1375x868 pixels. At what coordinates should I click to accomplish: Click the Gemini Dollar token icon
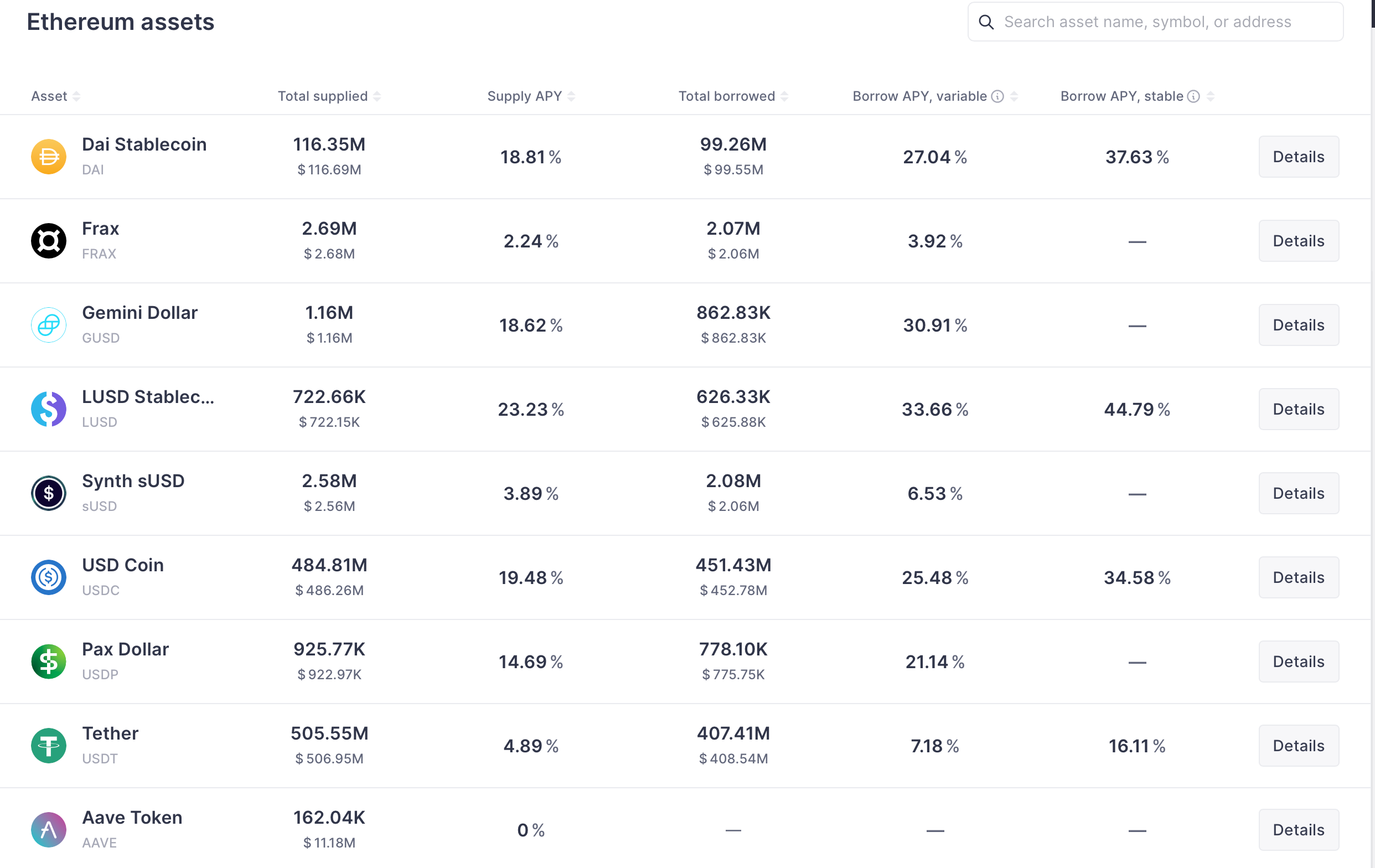click(49, 325)
